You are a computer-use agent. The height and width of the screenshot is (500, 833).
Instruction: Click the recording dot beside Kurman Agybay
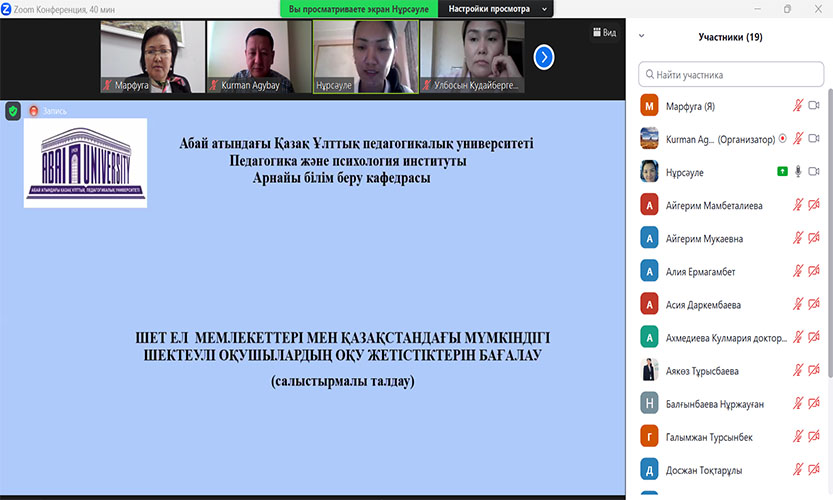pos(782,139)
